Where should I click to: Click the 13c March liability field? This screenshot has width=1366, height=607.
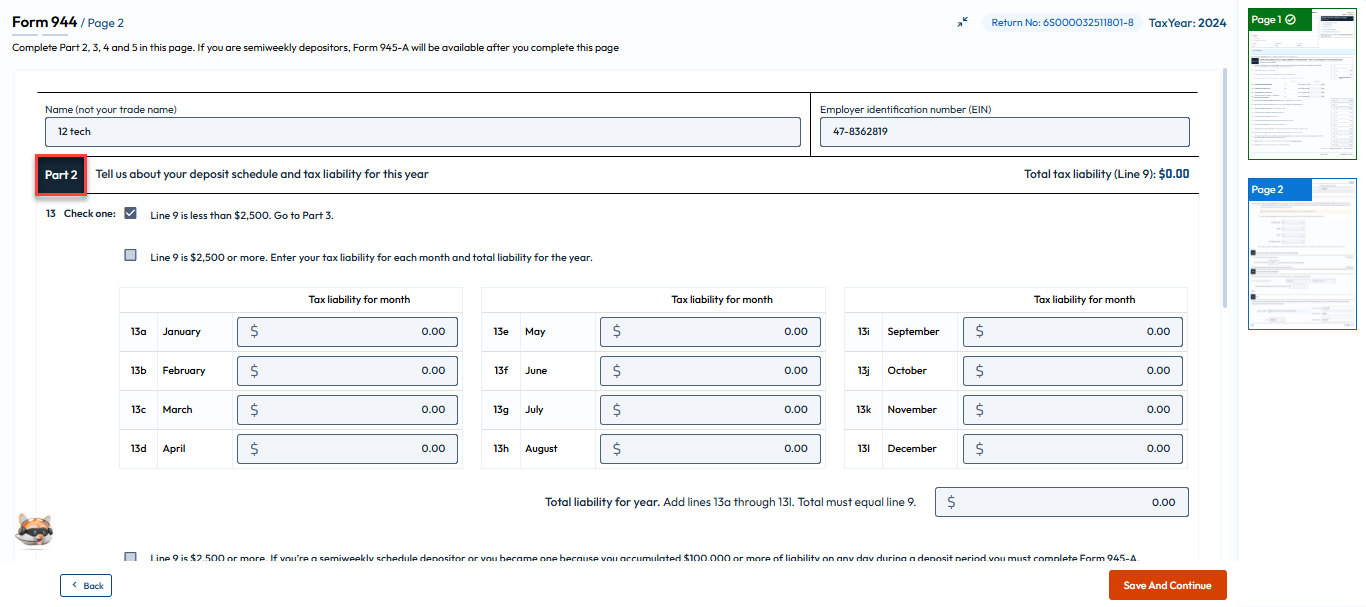[x=347, y=410]
